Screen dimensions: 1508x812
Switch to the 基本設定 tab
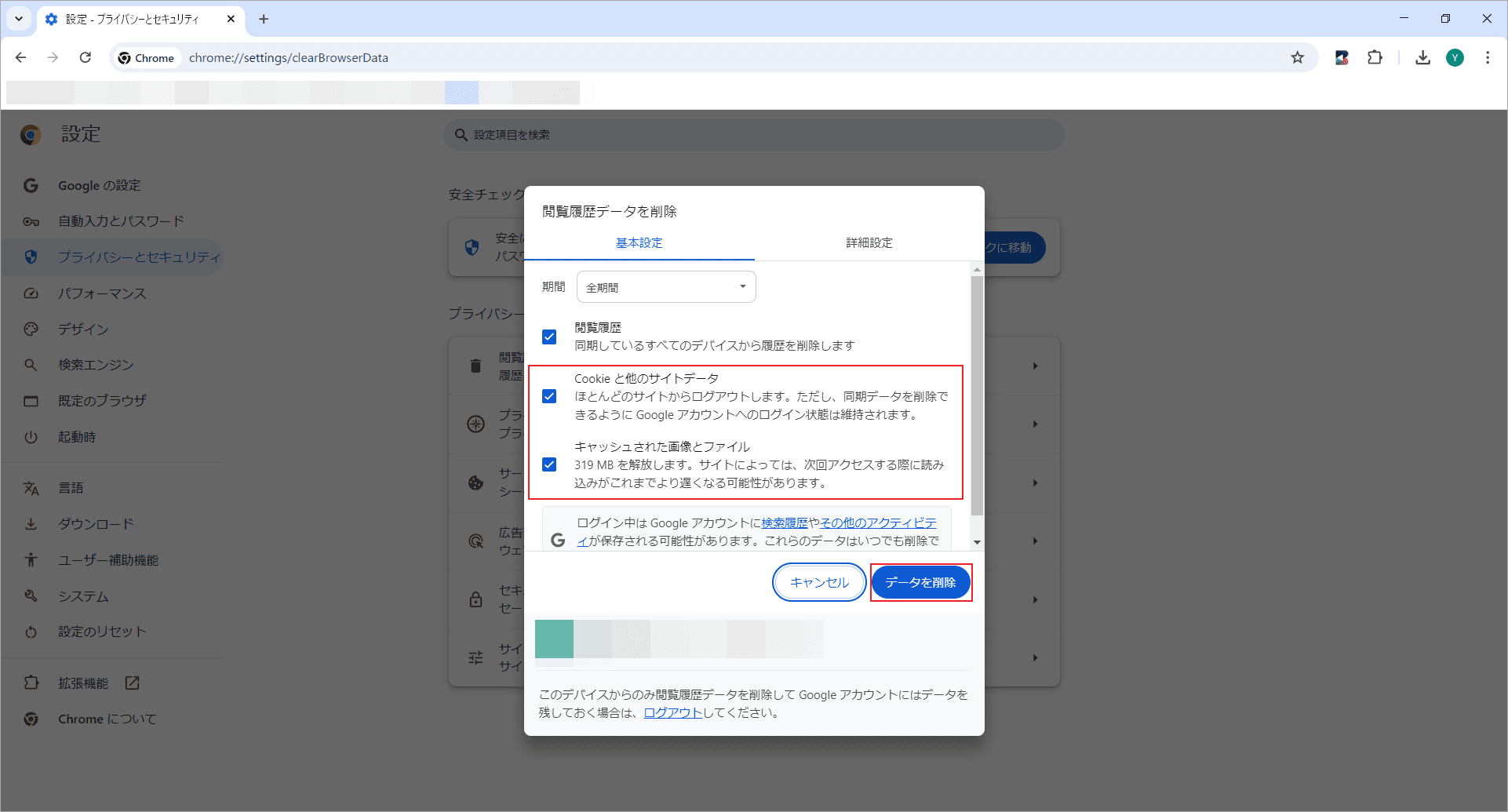[x=639, y=242]
